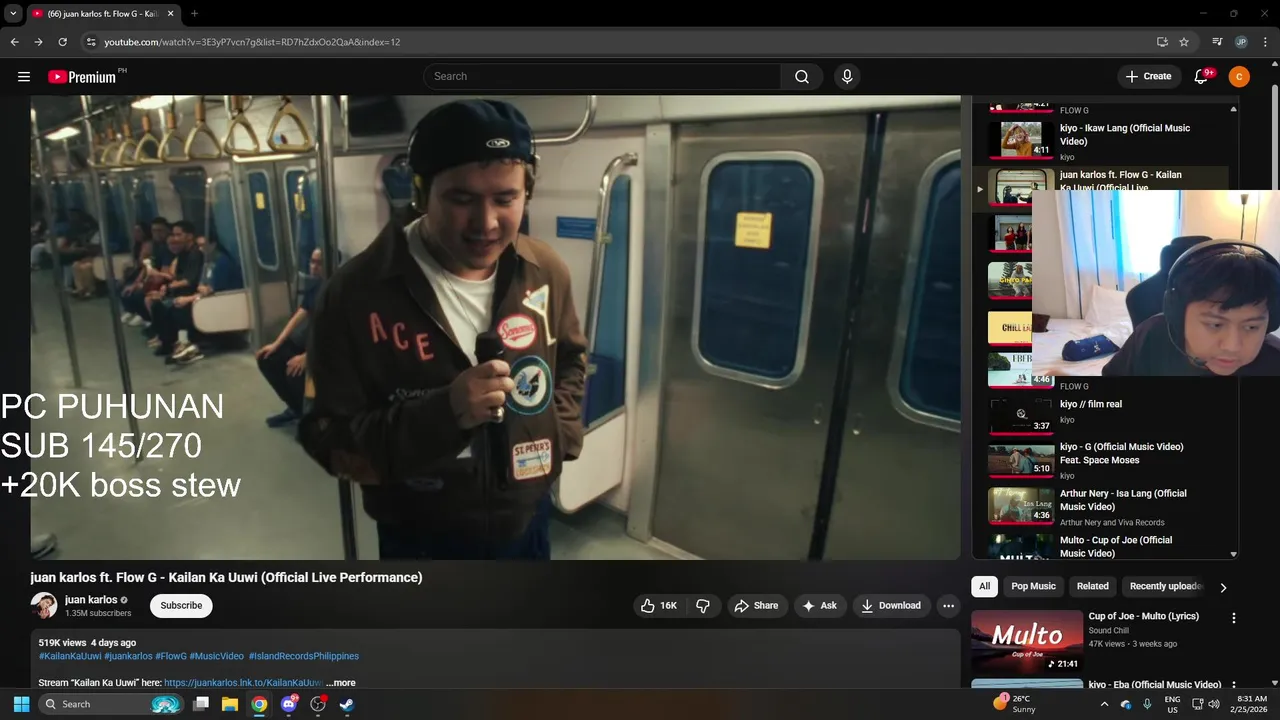Open the #KailanKaUuwi hashtag
The image size is (1280, 720).
tap(70, 656)
